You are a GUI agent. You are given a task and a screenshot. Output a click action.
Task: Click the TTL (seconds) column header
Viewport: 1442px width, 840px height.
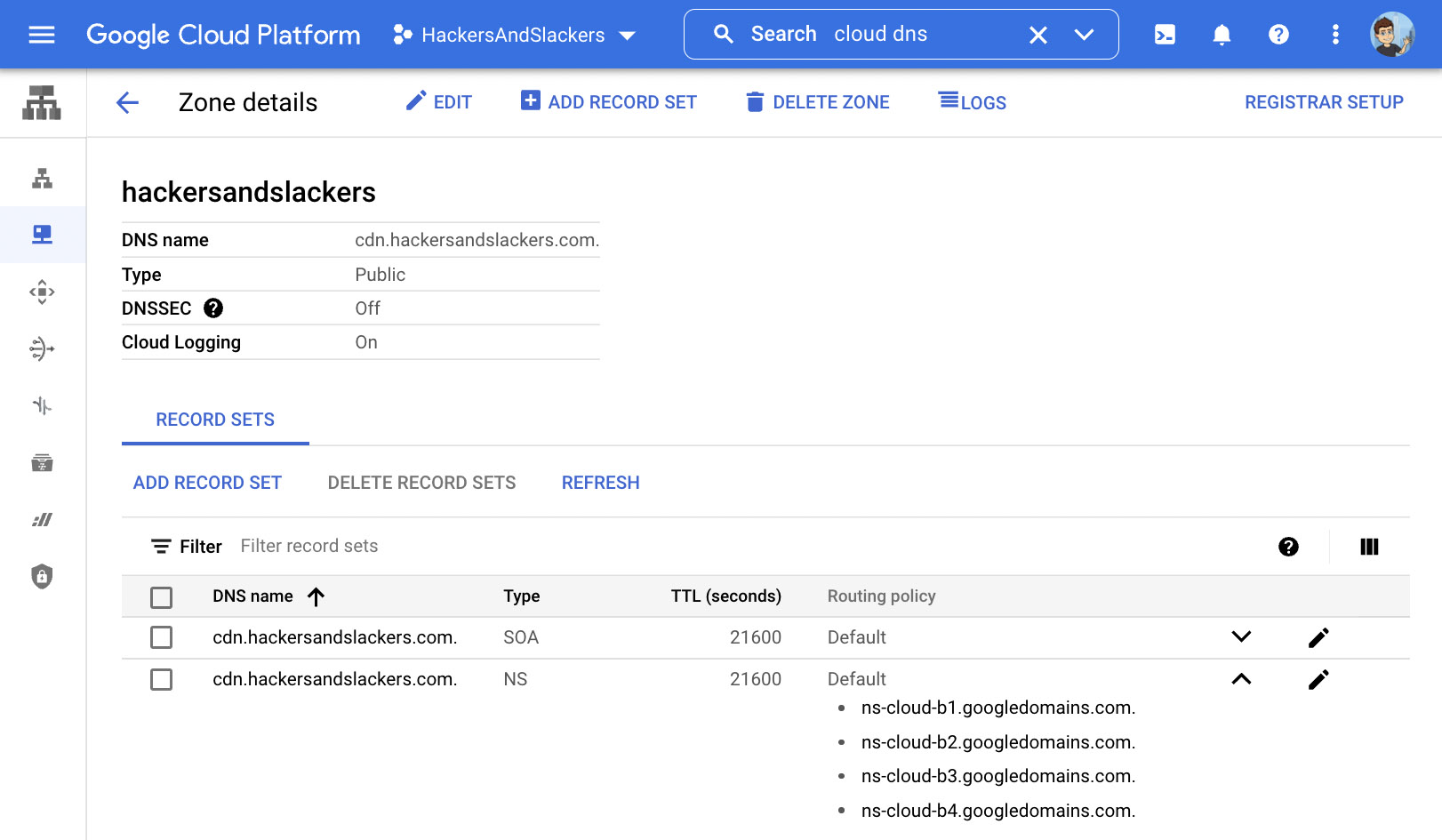(726, 596)
